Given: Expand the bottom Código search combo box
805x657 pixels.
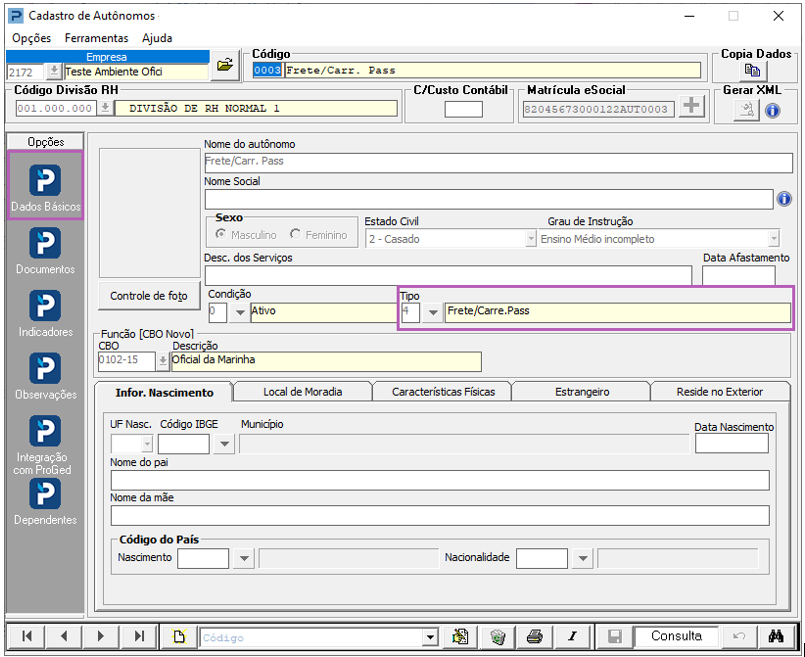Looking at the screenshot, I should click(x=430, y=637).
